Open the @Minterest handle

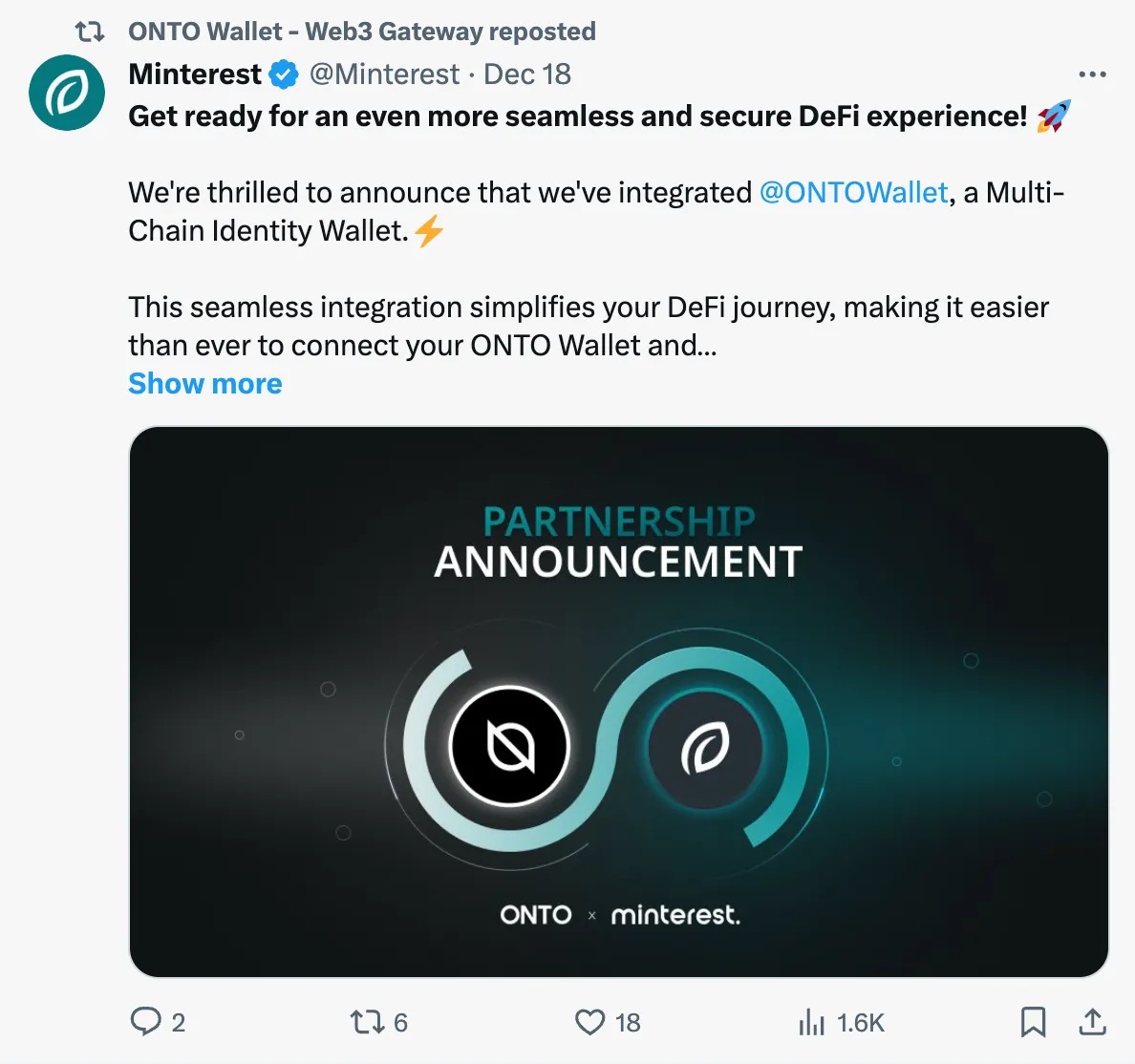pyautogui.click(x=384, y=74)
